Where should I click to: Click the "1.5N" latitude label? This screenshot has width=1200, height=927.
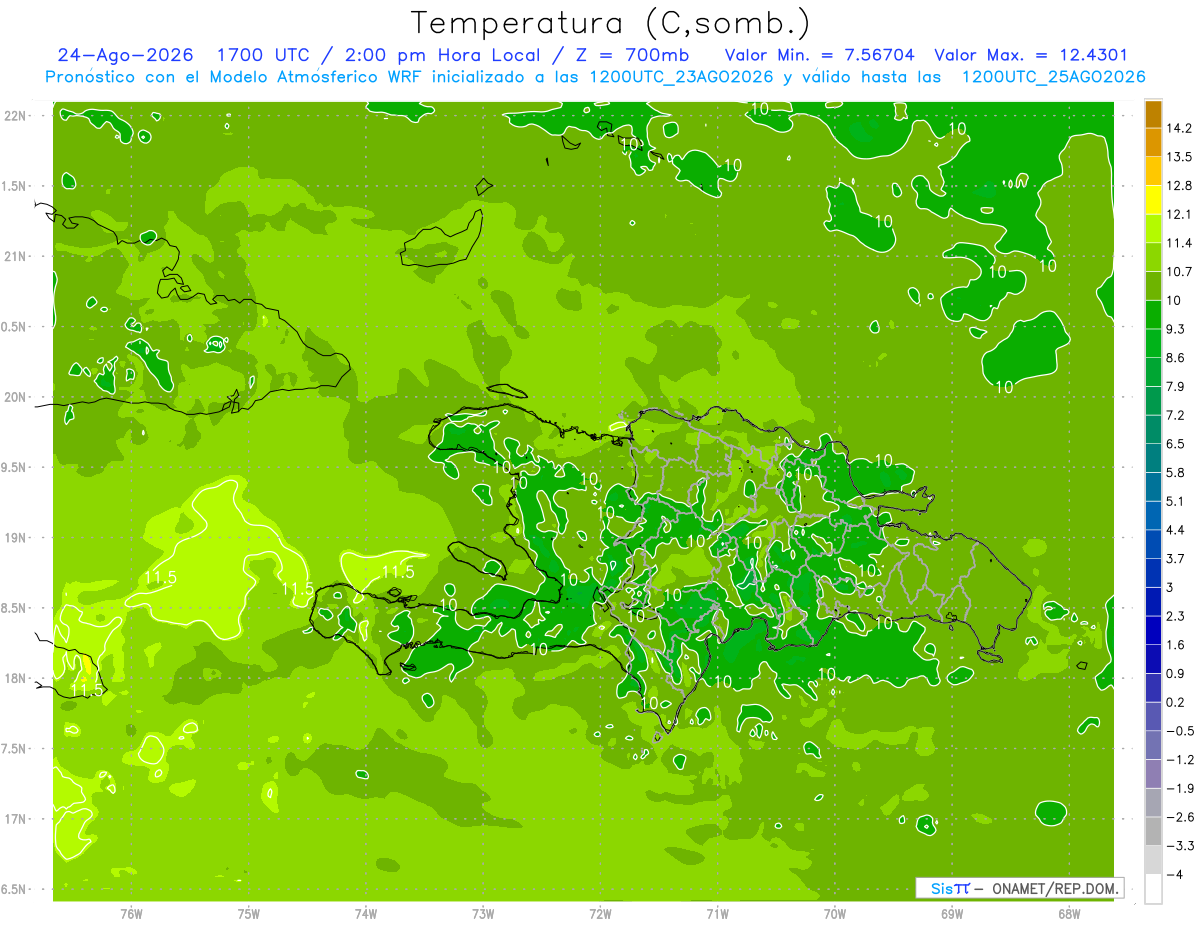[x=16, y=186]
